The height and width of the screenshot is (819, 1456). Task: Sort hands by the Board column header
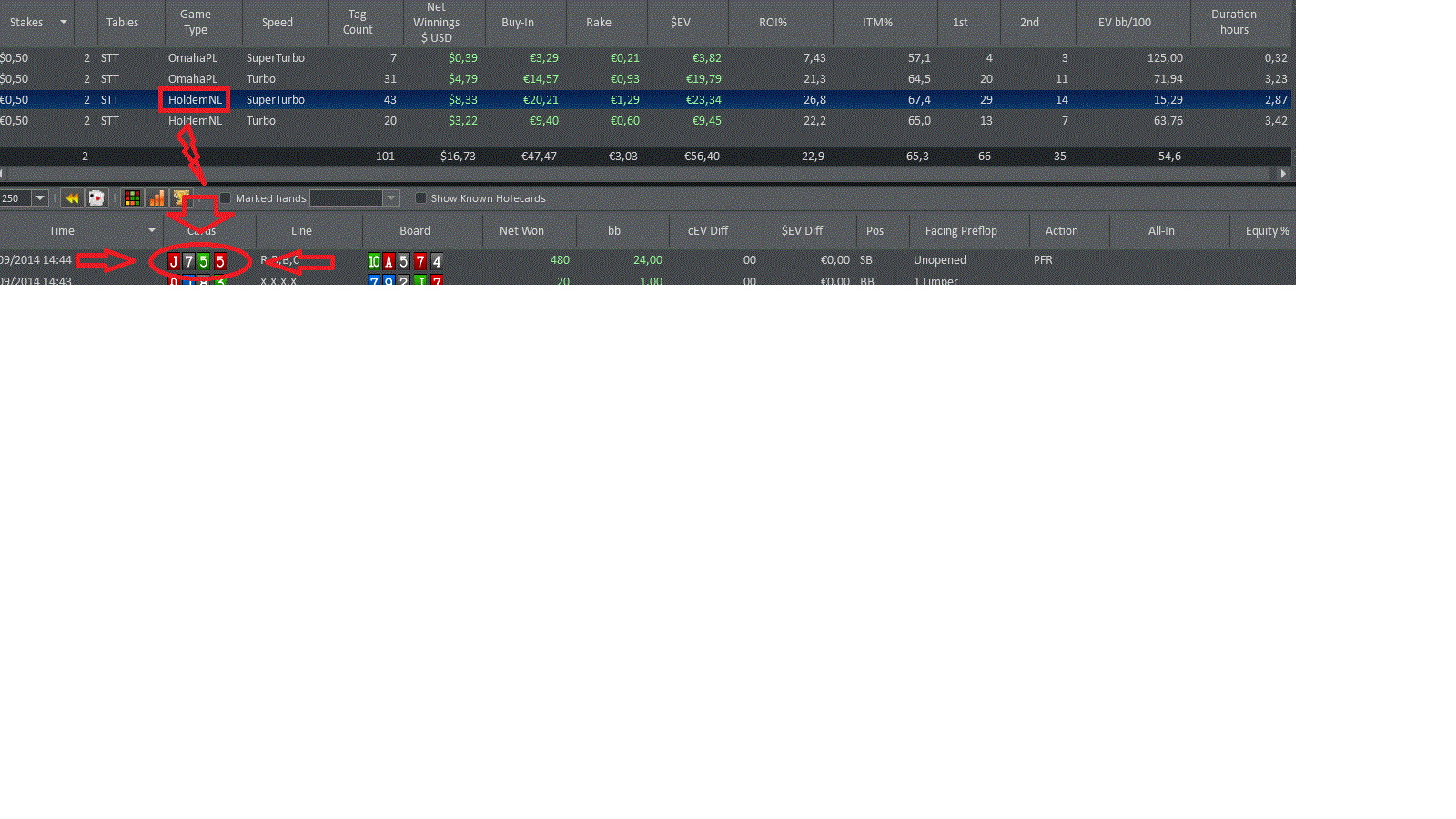click(415, 230)
